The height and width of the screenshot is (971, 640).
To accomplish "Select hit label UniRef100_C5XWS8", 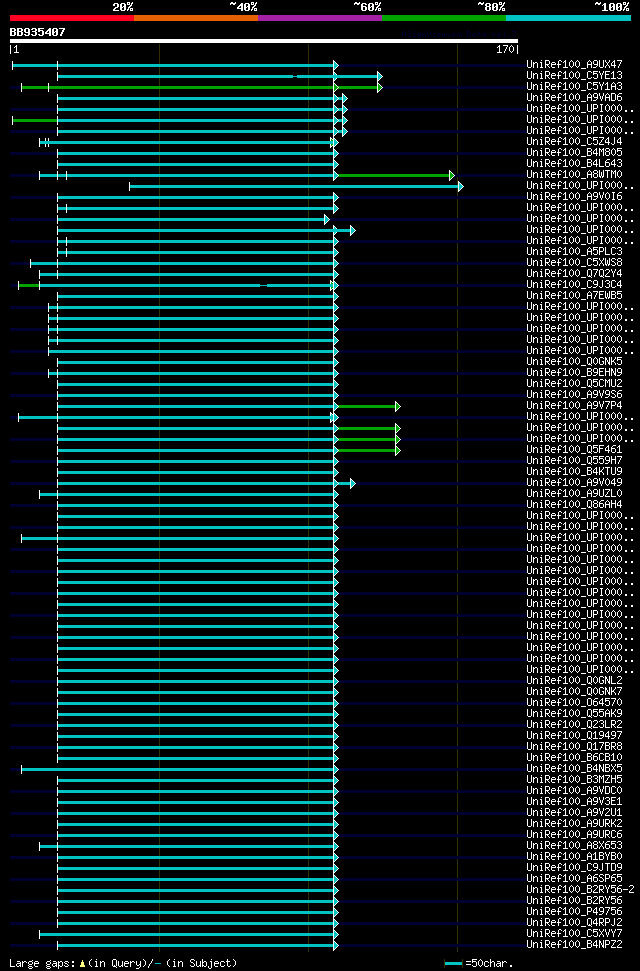I will [574, 263].
